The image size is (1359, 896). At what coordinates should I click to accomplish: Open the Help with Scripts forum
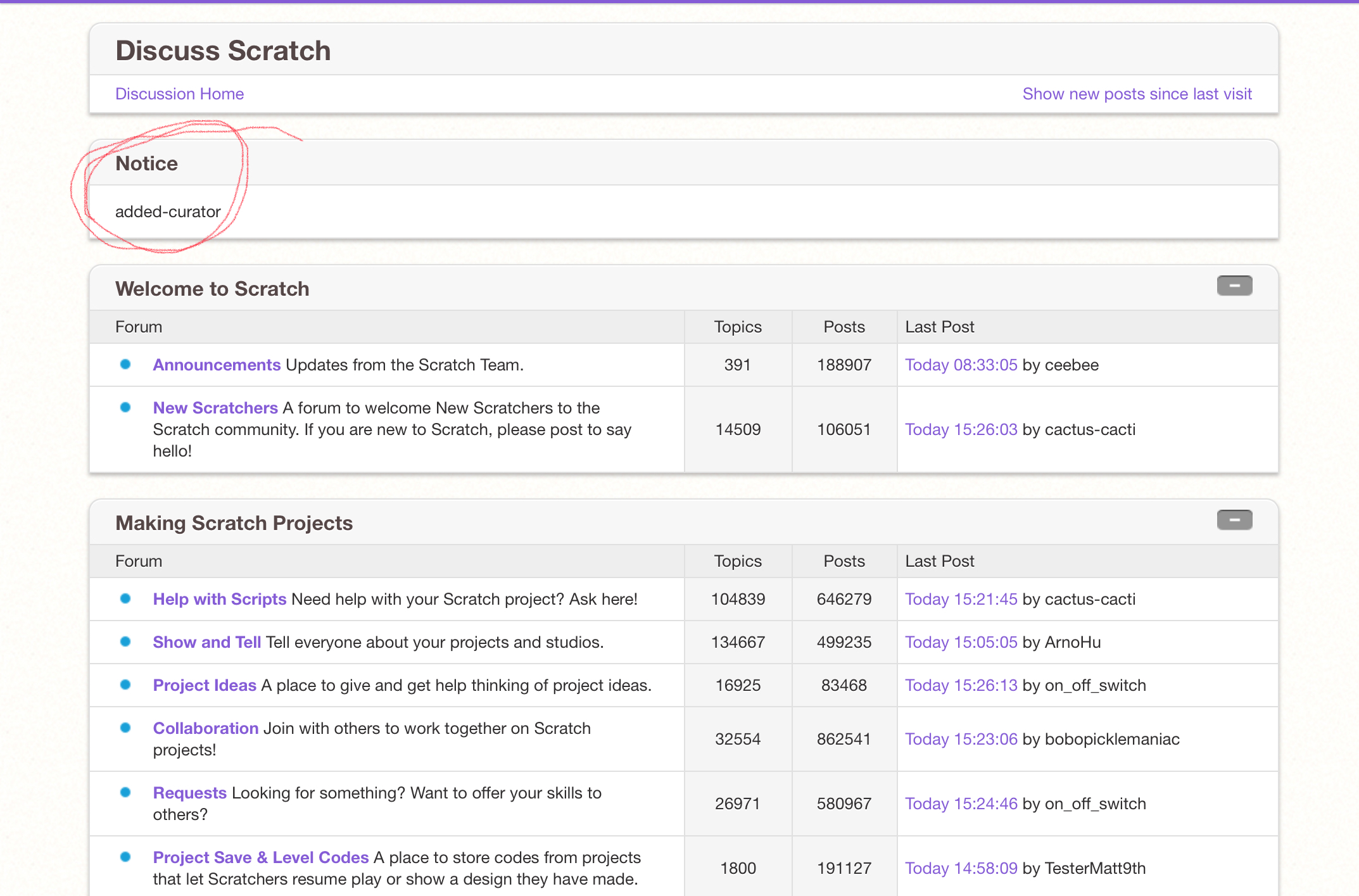tap(220, 599)
